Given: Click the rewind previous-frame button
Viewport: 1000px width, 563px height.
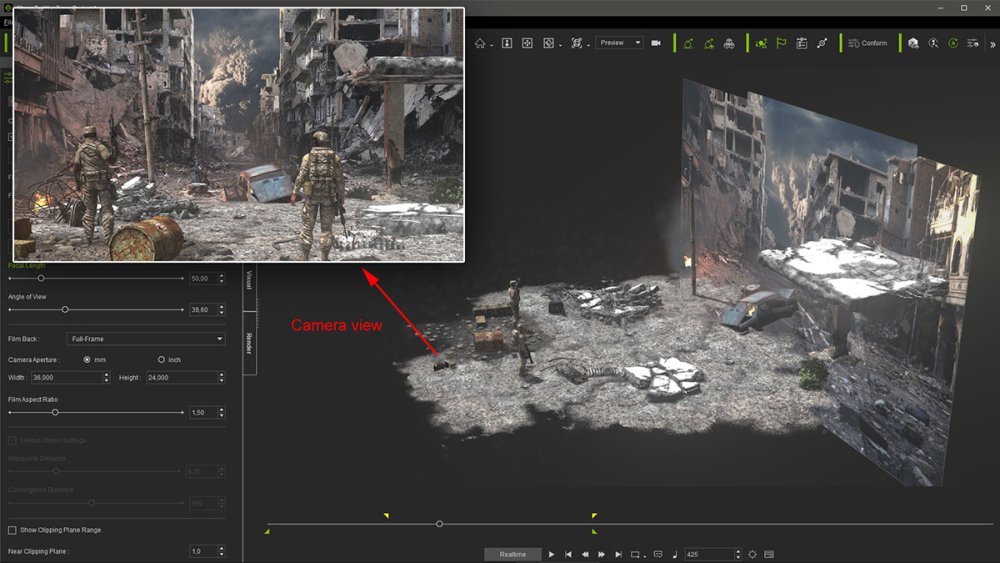Looking at the screenshot, I should point(585,554).
